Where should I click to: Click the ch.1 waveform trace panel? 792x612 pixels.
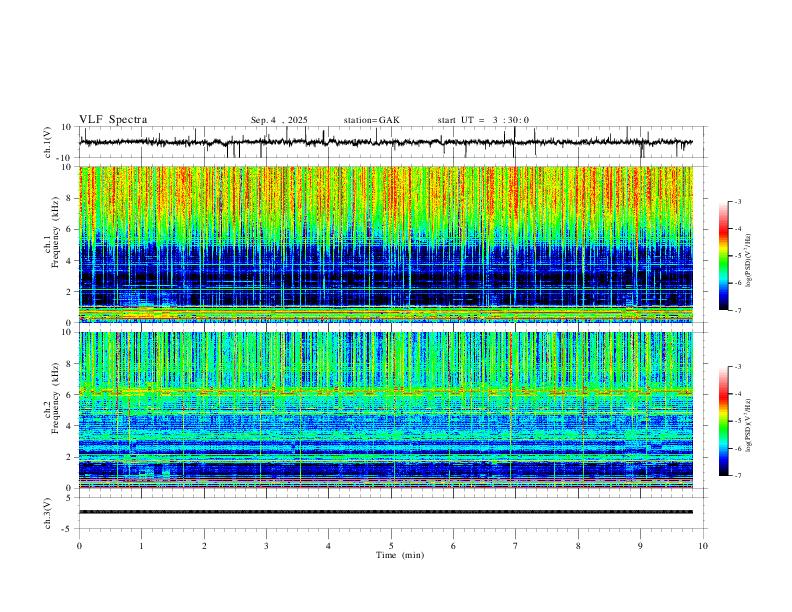click(392, 142)
